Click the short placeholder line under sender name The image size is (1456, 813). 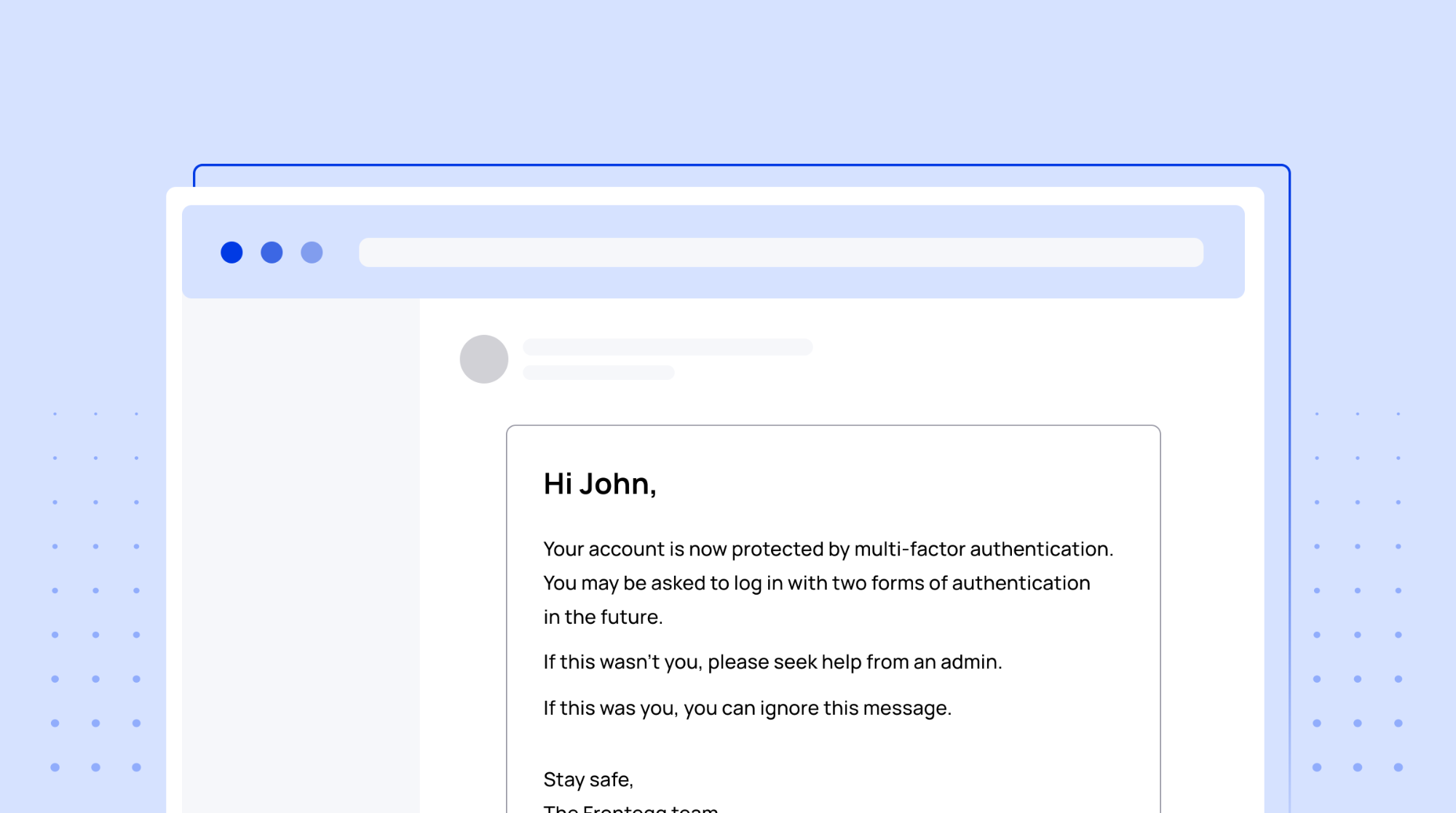[x=598, y=373]
